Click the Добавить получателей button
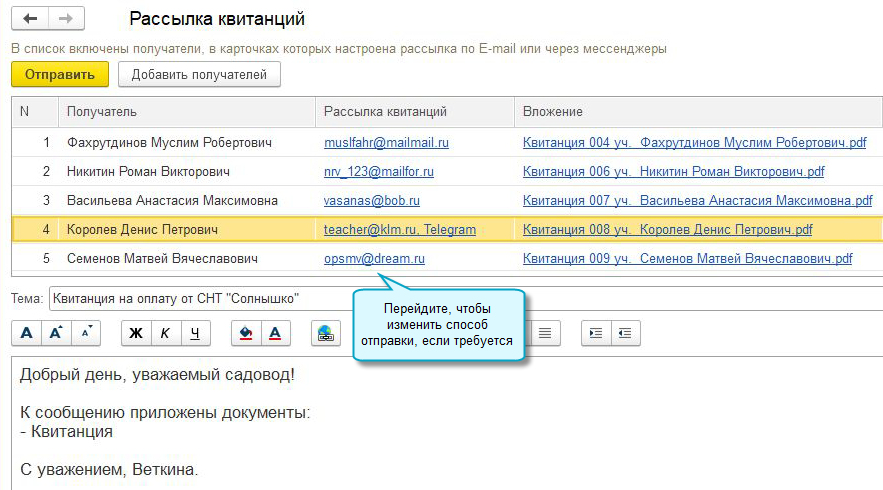883x490 pixels. click(x=199, y=74)
